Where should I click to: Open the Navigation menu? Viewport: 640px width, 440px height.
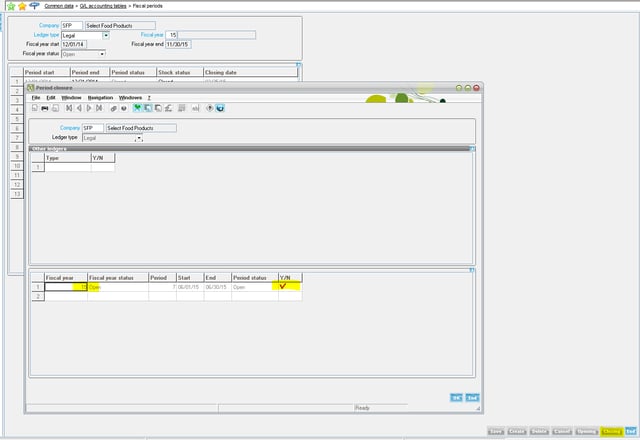tap(100, 97)
